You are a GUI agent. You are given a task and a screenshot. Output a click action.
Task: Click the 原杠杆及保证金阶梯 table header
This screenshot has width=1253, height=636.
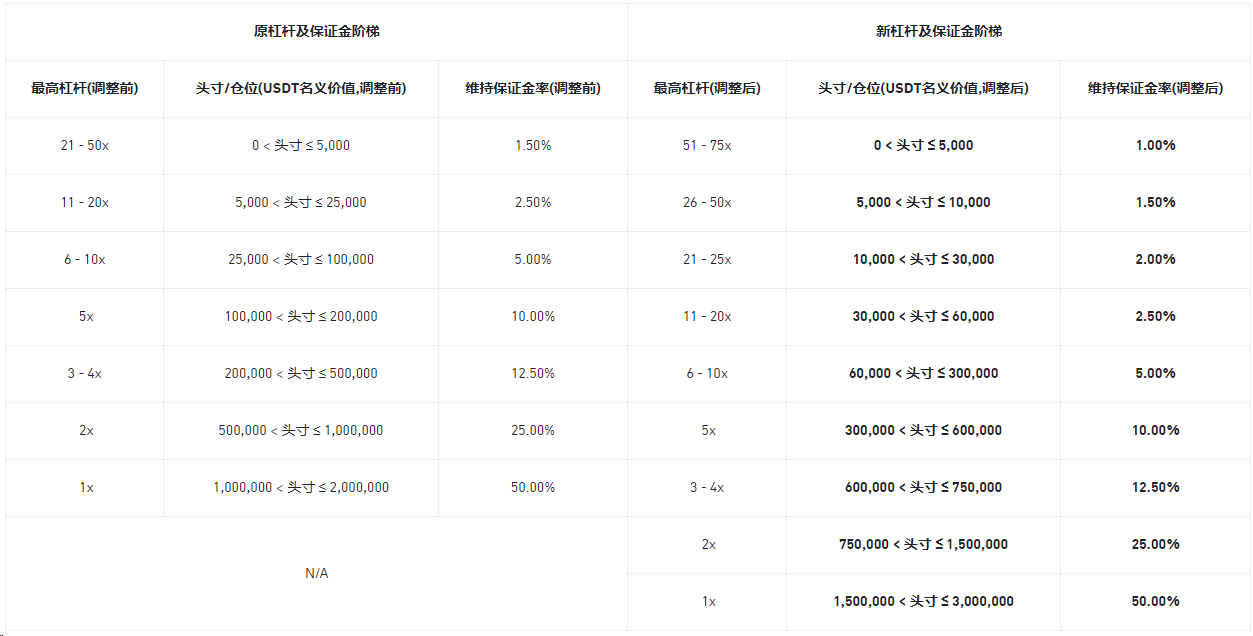pyautogui.click(x=316, y=31)
